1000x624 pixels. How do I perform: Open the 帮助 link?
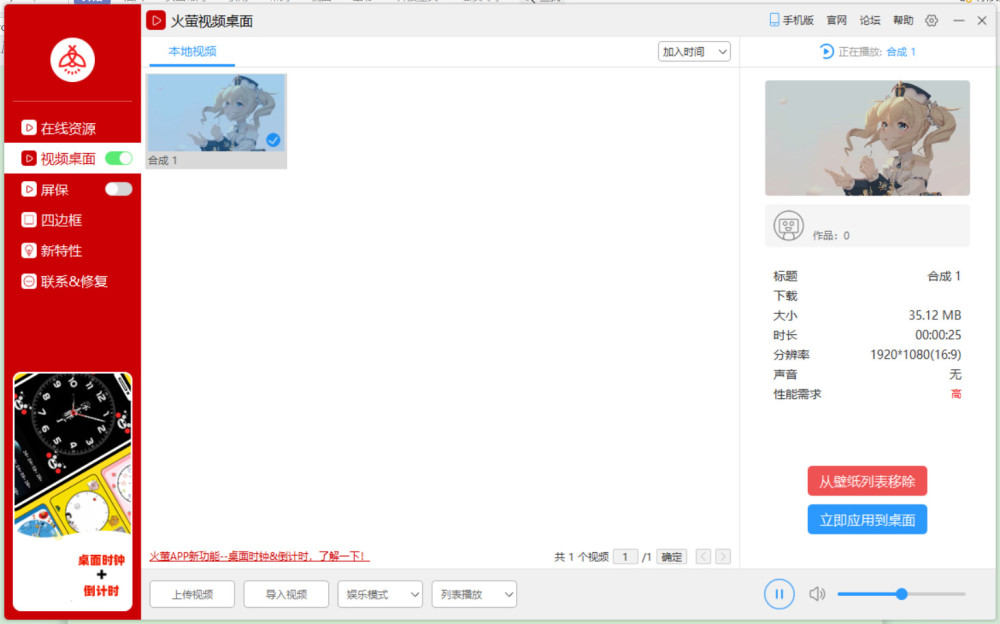pyautogui.click(x=903, y=20)
